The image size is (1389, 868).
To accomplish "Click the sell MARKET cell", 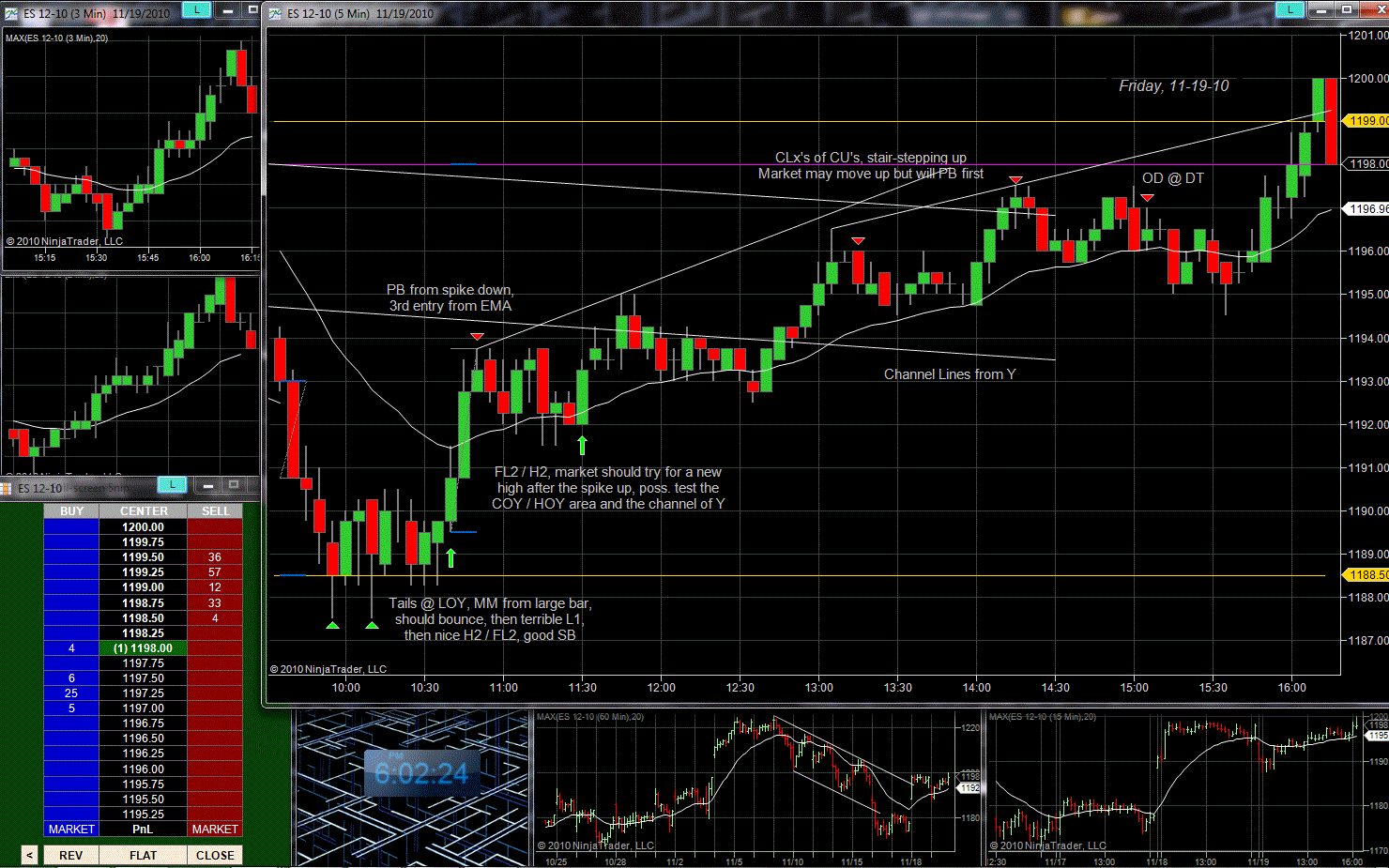I will [215, 830].
